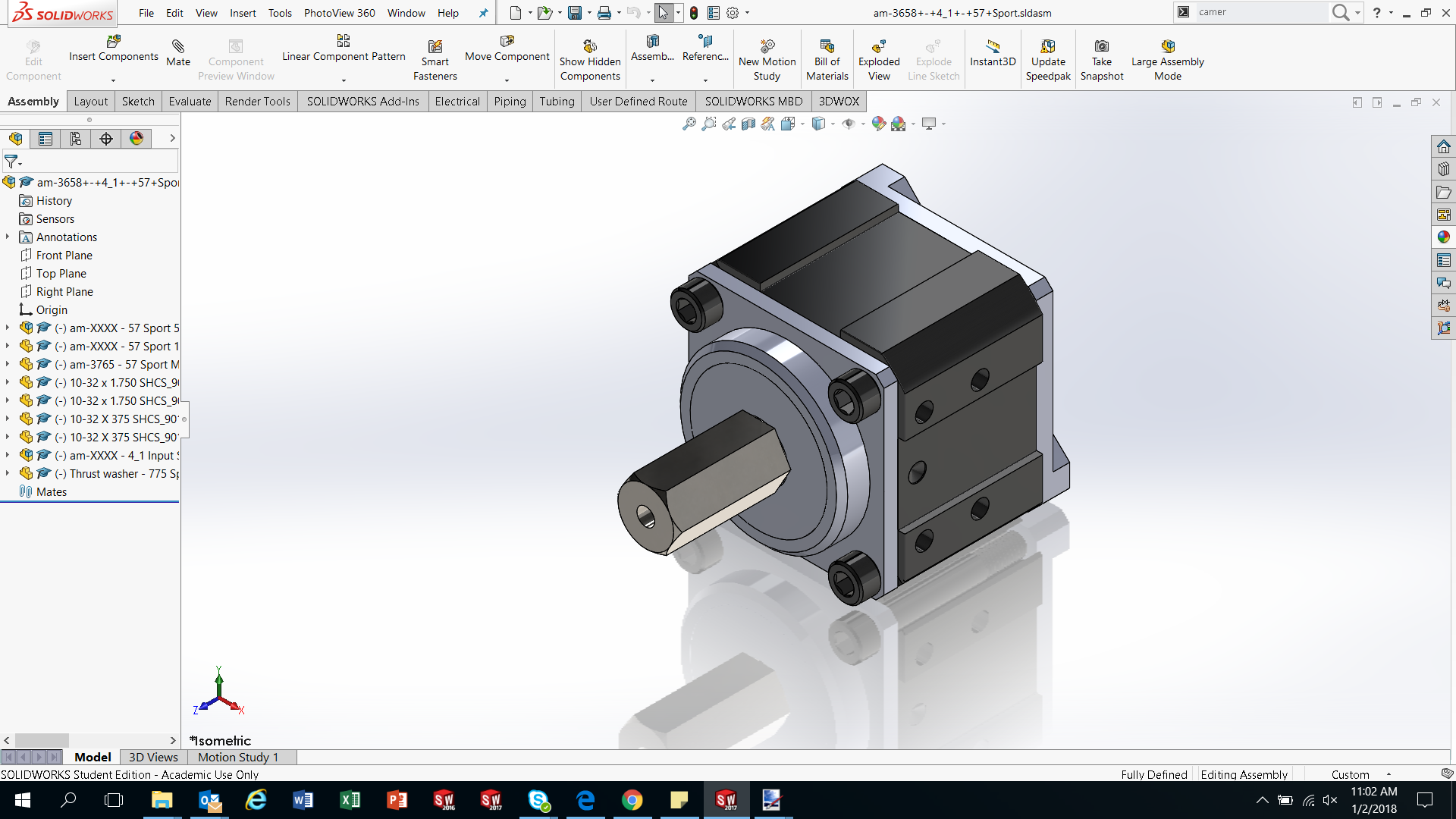Image resolution: width=1456 pixels, height=819 pixels.
Task: Toggle Show Hidden Components
Action: 590,58
